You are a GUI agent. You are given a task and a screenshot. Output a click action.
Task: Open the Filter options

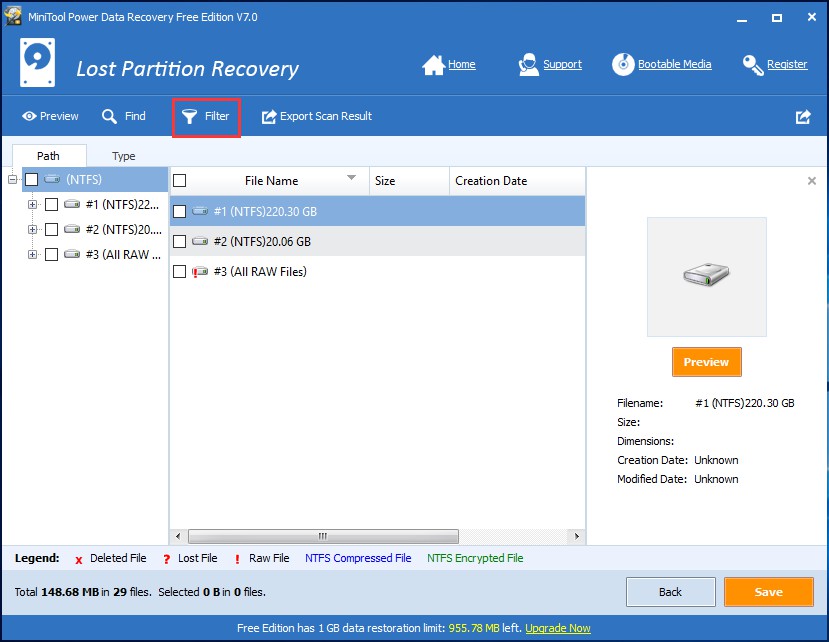click(x=206, y=117)
